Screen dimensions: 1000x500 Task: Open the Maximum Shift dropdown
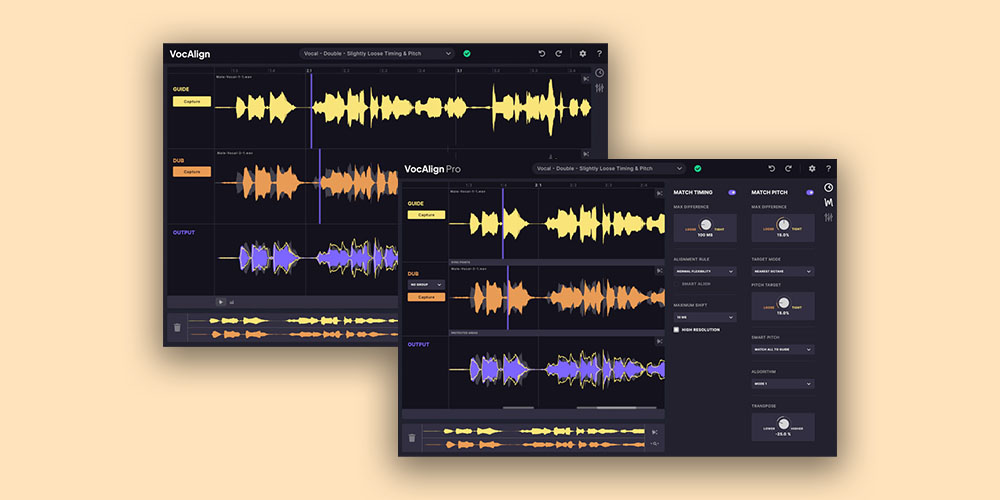705,317
